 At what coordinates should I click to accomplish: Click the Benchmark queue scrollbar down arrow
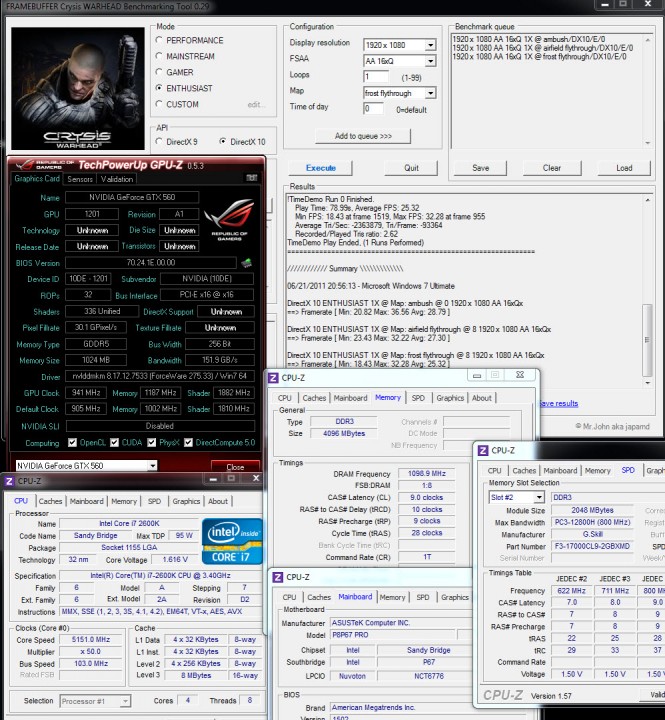click(x=648, y=143)
